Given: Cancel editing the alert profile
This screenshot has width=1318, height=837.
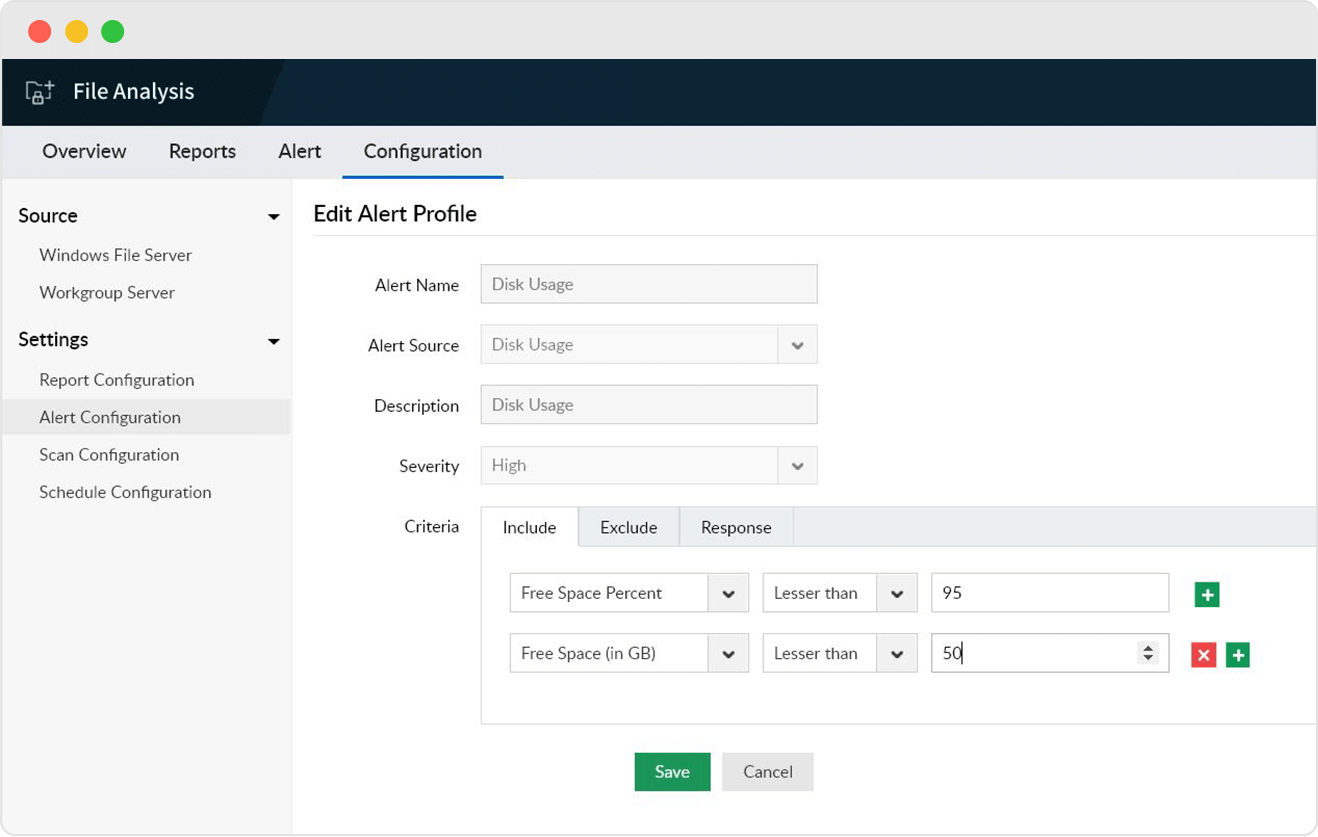Looking at the screenshot, I should [767, 771].
